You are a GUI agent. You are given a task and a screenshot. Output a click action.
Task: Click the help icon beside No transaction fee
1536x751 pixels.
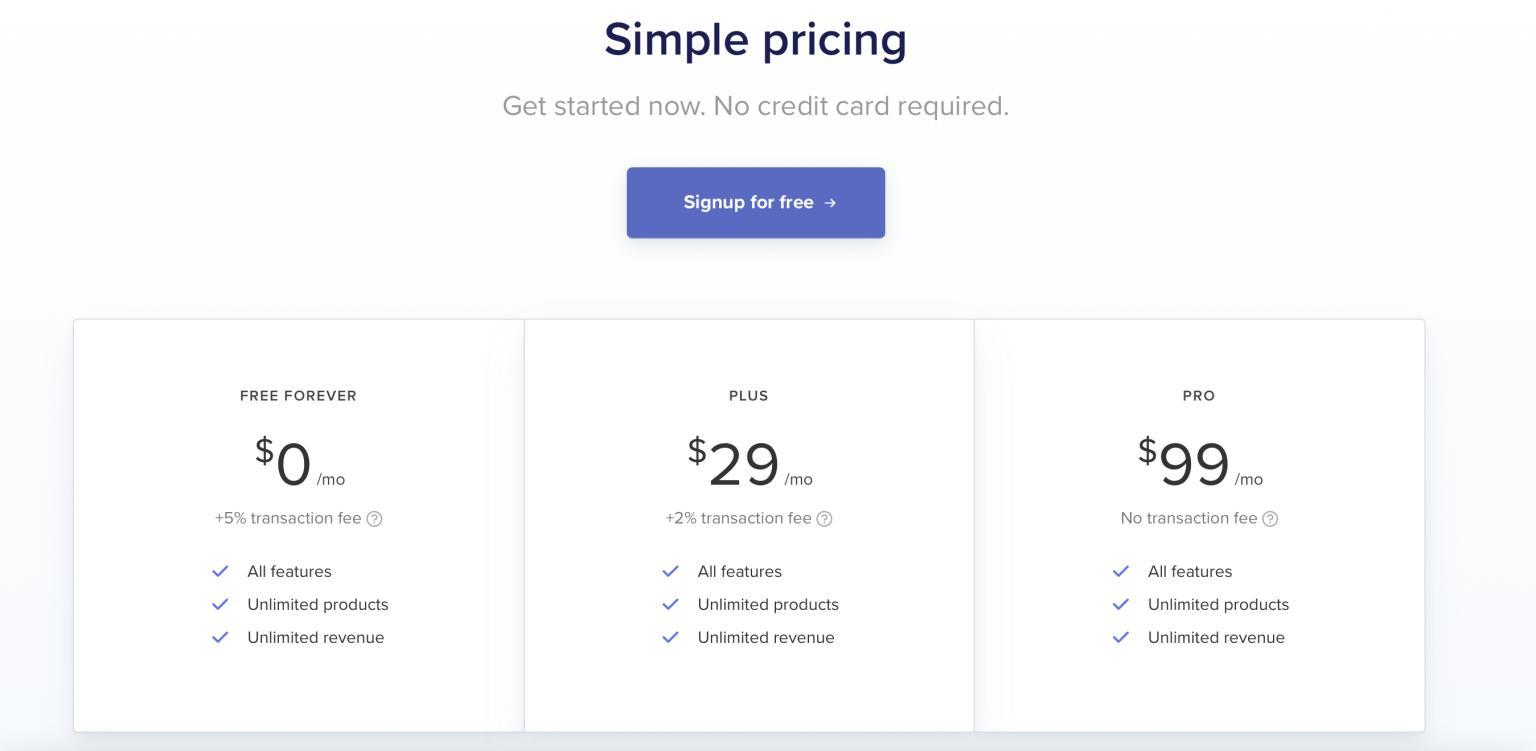pos(1270,518)
